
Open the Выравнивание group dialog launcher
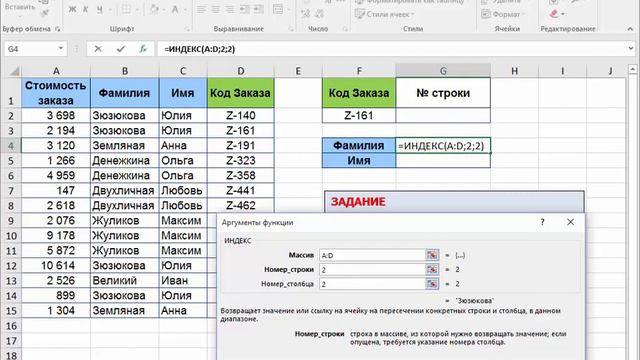coord(291,29)
